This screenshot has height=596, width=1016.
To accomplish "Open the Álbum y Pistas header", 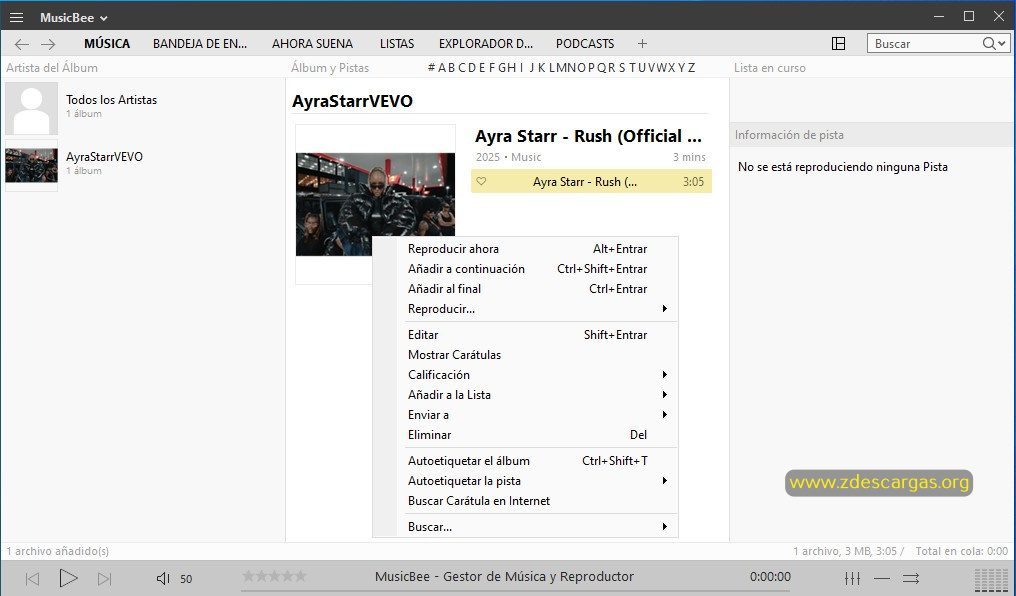I will (x=330, y=67).
